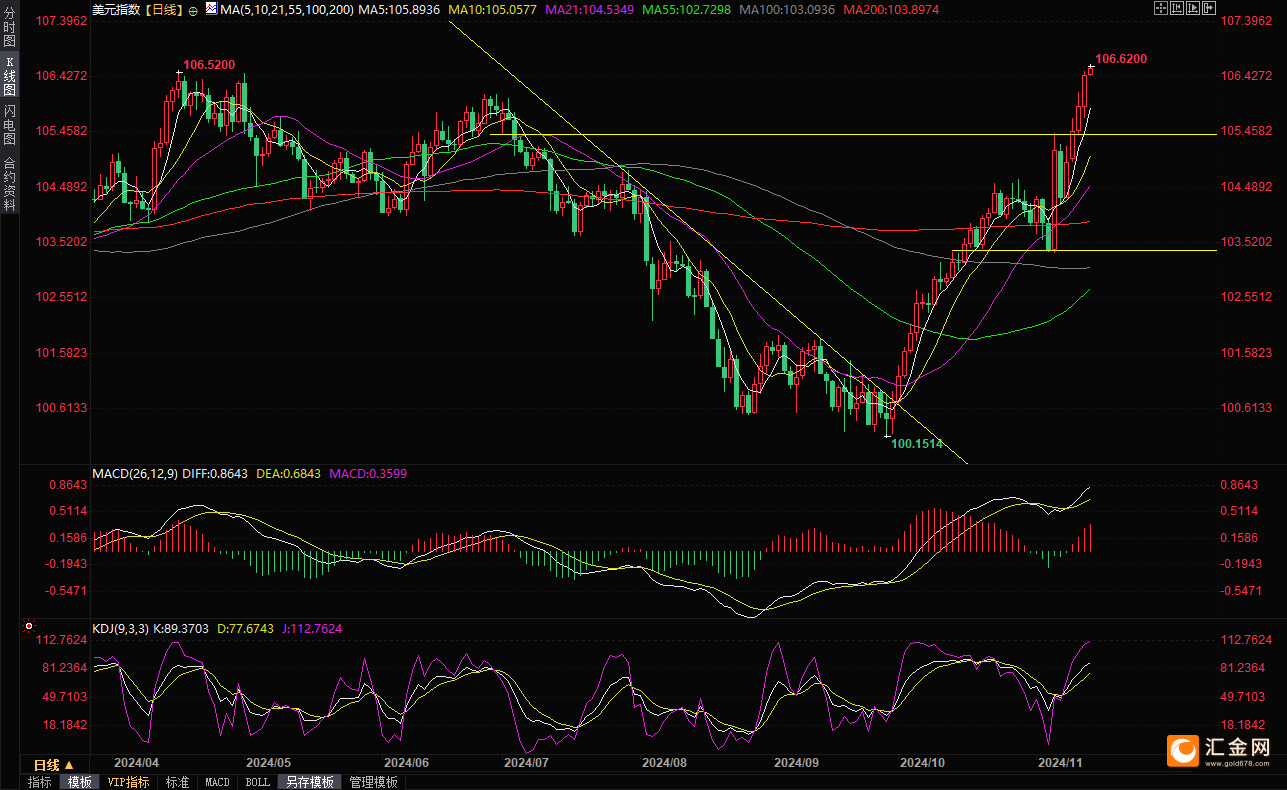The height and width of the screenshot is (790, 1287).
Task: Click the 2024/04 date label
Action: (135, 762)
